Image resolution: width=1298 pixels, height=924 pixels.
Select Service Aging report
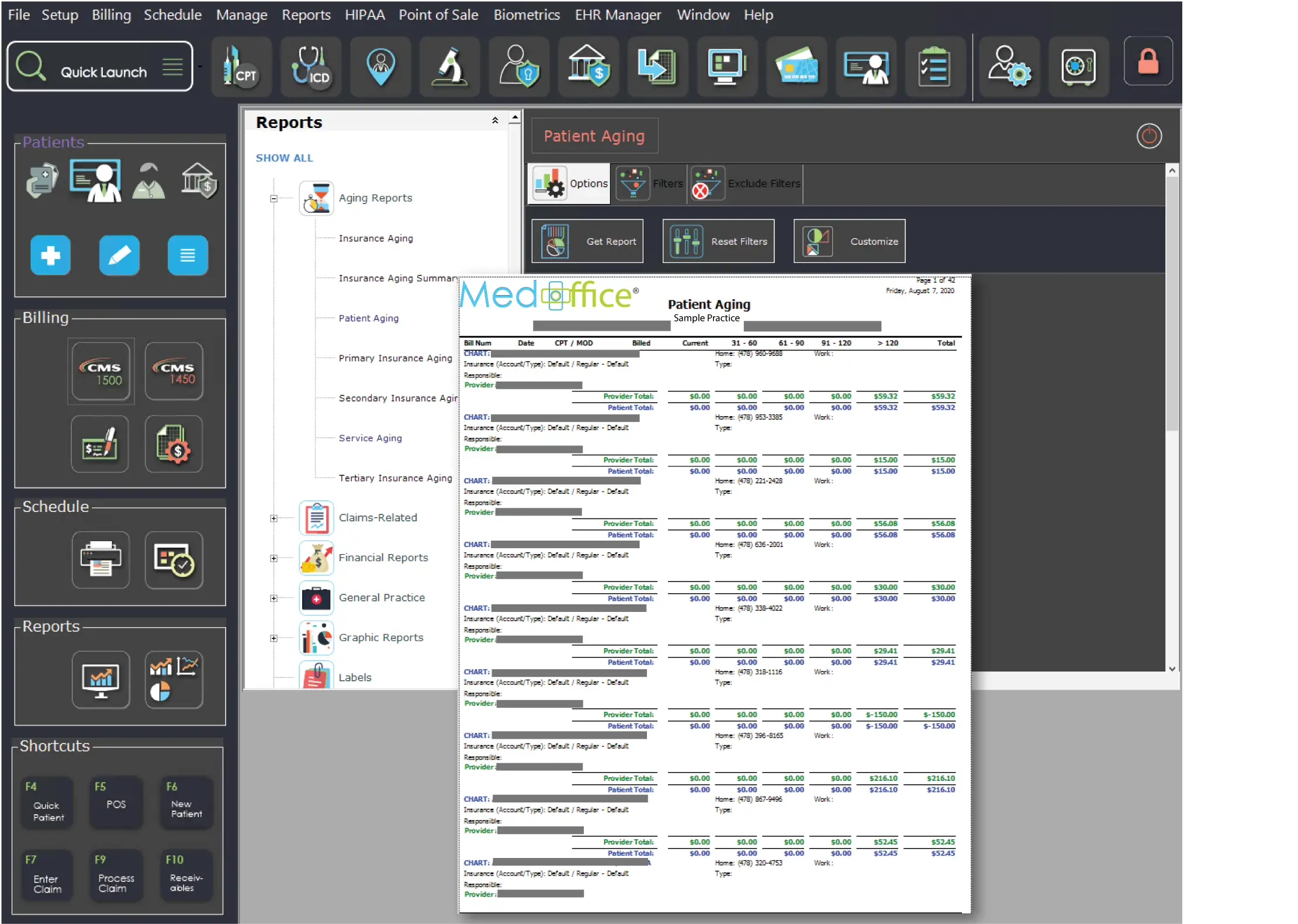point(370,438)
